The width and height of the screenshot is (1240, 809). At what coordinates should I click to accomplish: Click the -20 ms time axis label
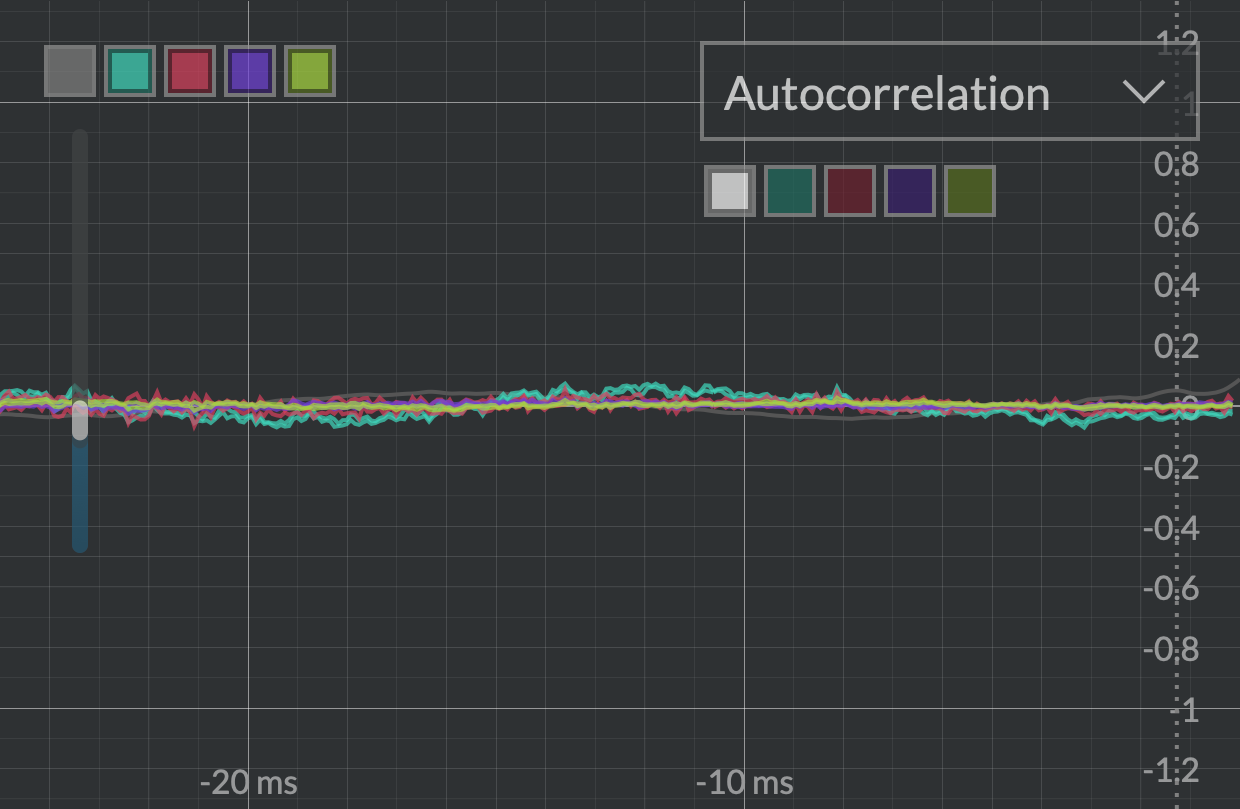coord(249,782)
